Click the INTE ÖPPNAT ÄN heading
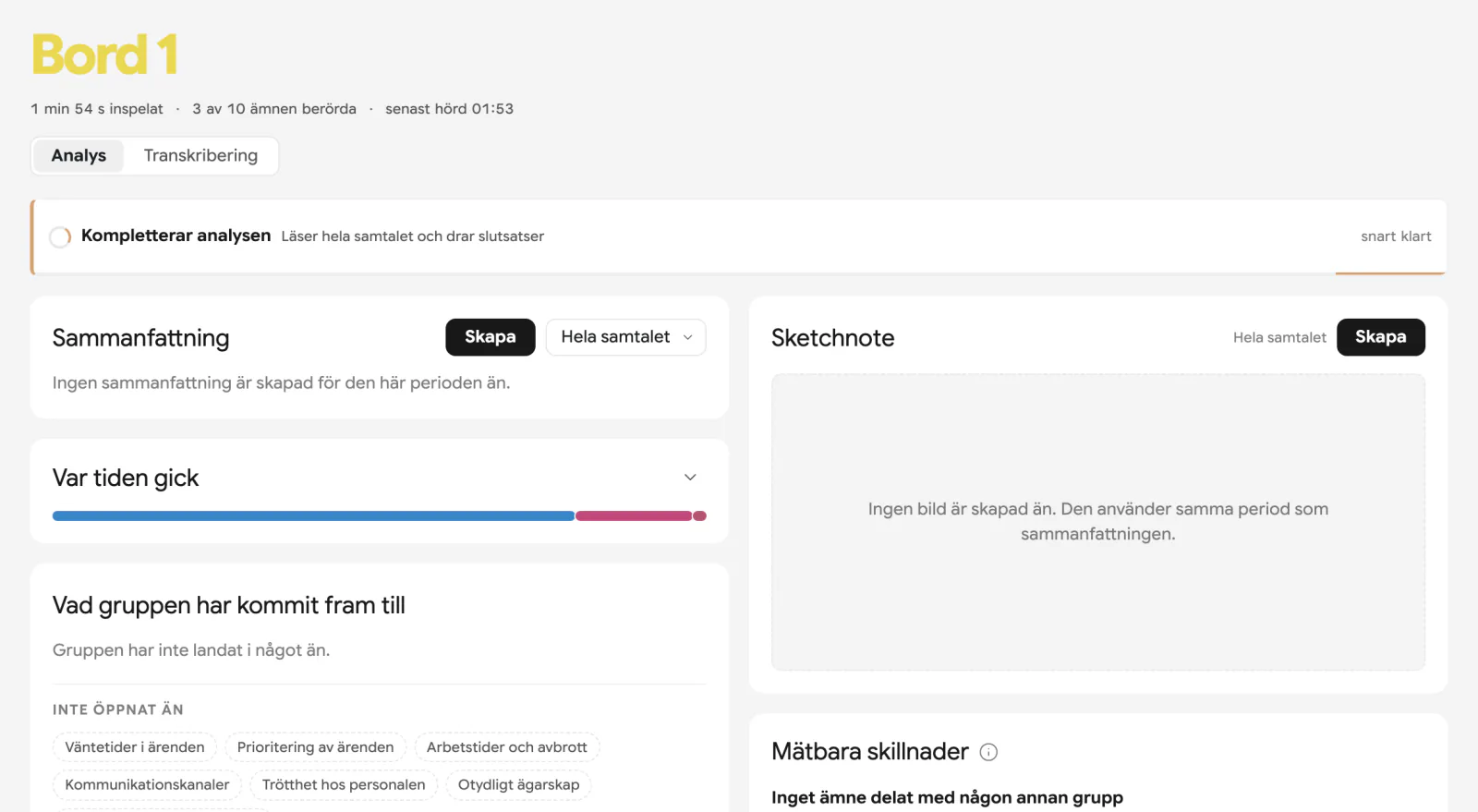1478x812 pixels. [118, 709]
